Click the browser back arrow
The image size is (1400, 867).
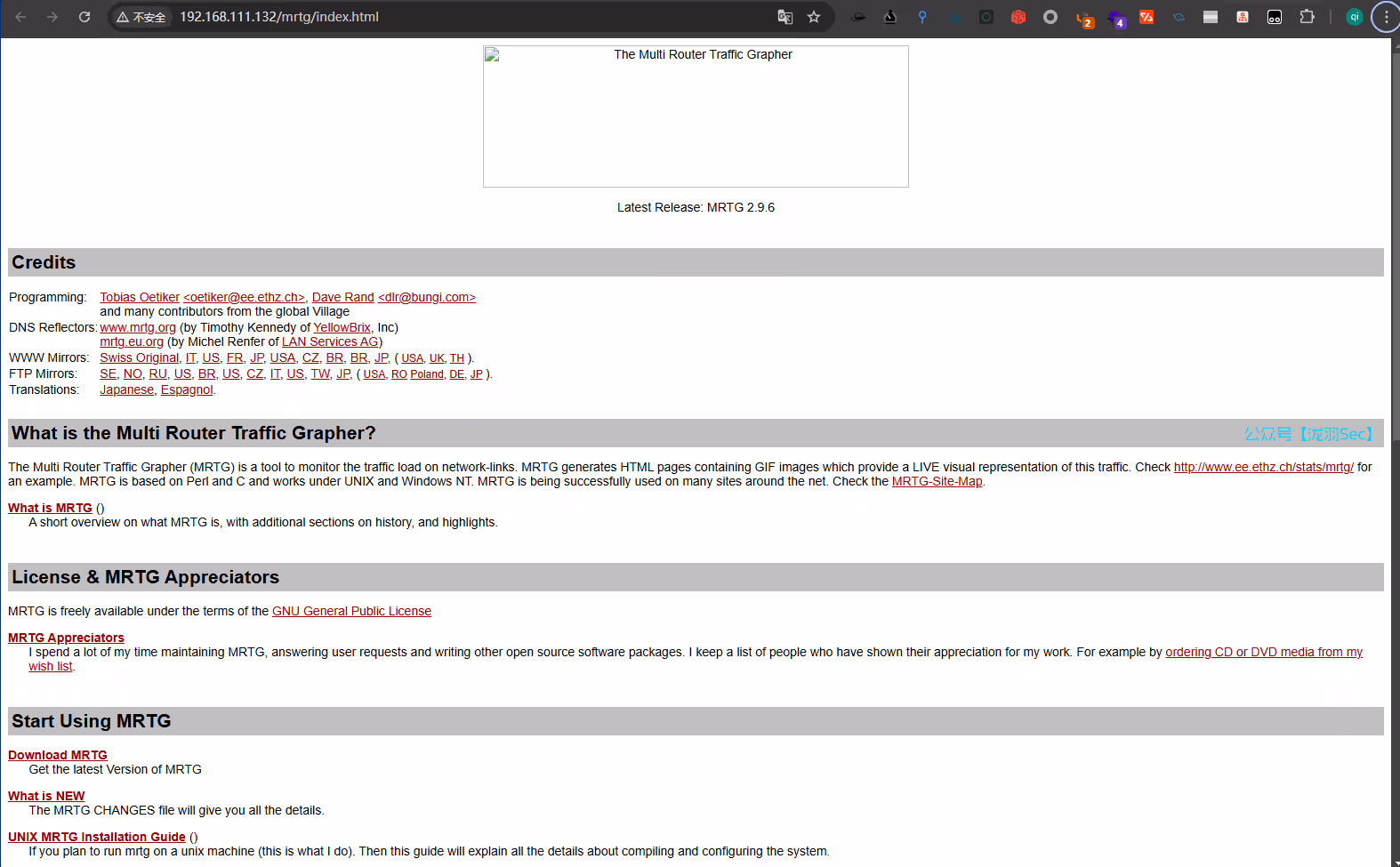tap(20, 17)
